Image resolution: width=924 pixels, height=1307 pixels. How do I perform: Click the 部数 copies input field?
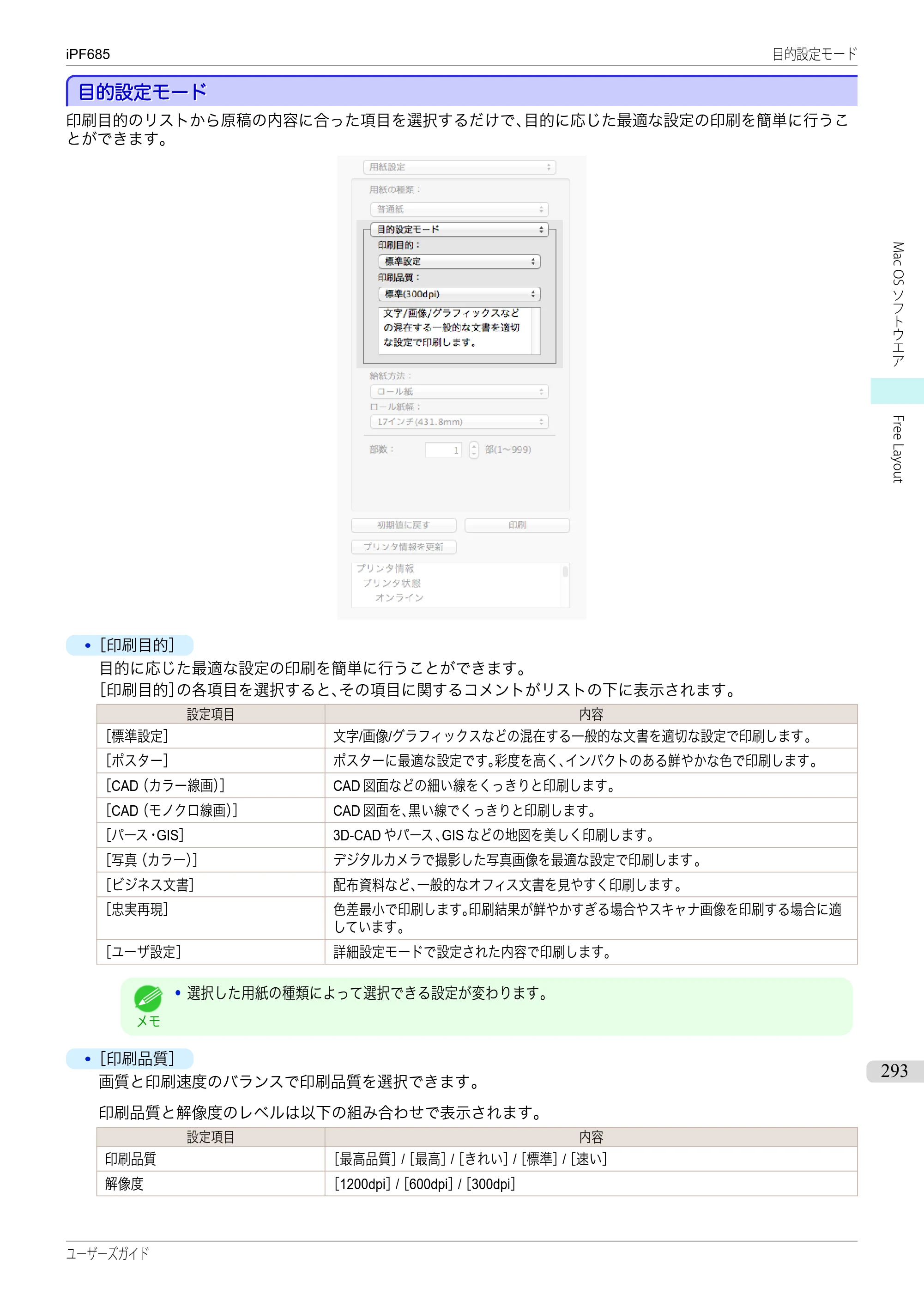tap(443, 450)
